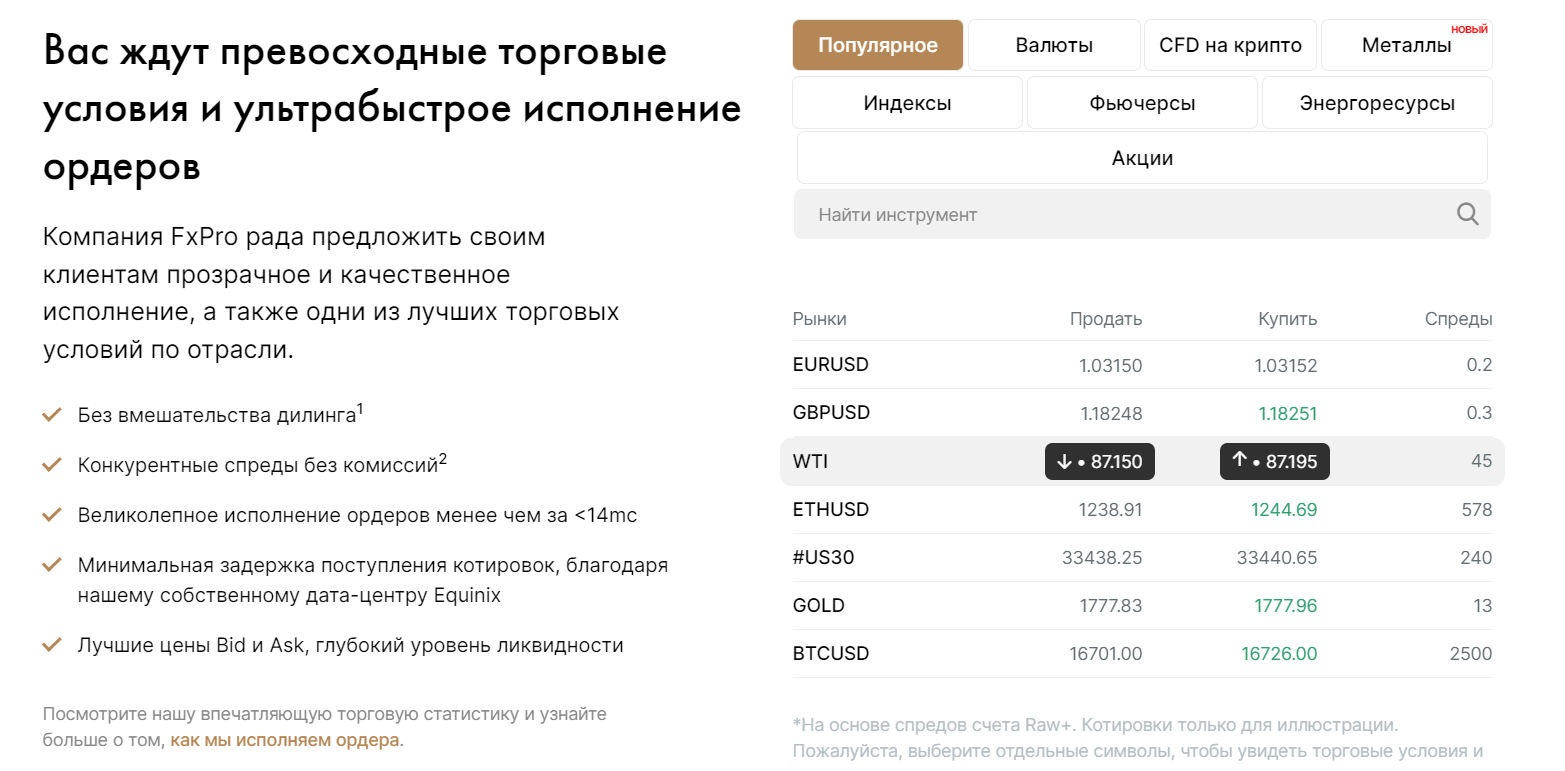Viewport: 1565px width, 771px height.
Task: Click the Спреды column header
Action: pos(1458,320)
